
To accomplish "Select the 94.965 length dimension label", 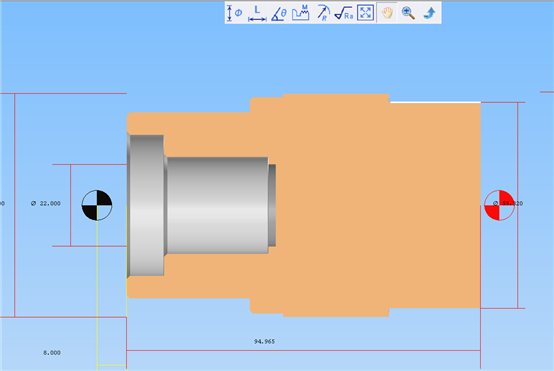I will coord(264,341).
